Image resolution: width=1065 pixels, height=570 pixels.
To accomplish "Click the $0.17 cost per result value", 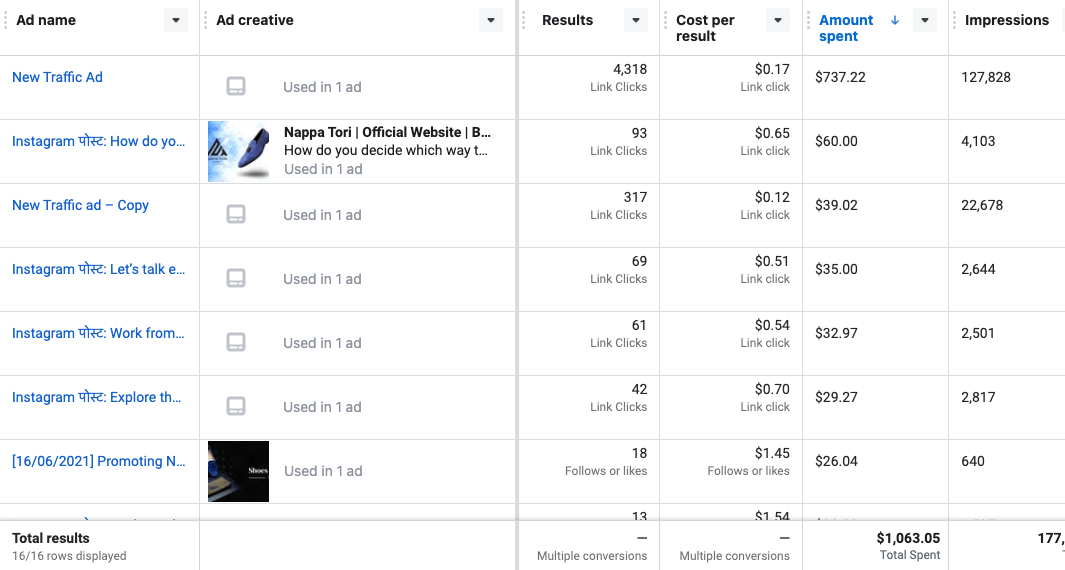I will click(x=772, y=69).
